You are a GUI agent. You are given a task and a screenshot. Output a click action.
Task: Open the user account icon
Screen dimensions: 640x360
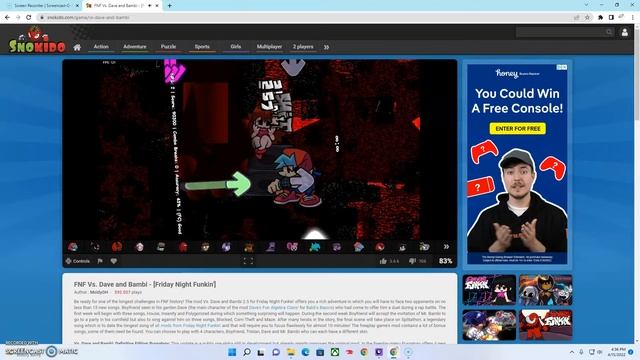coord(624,32)
